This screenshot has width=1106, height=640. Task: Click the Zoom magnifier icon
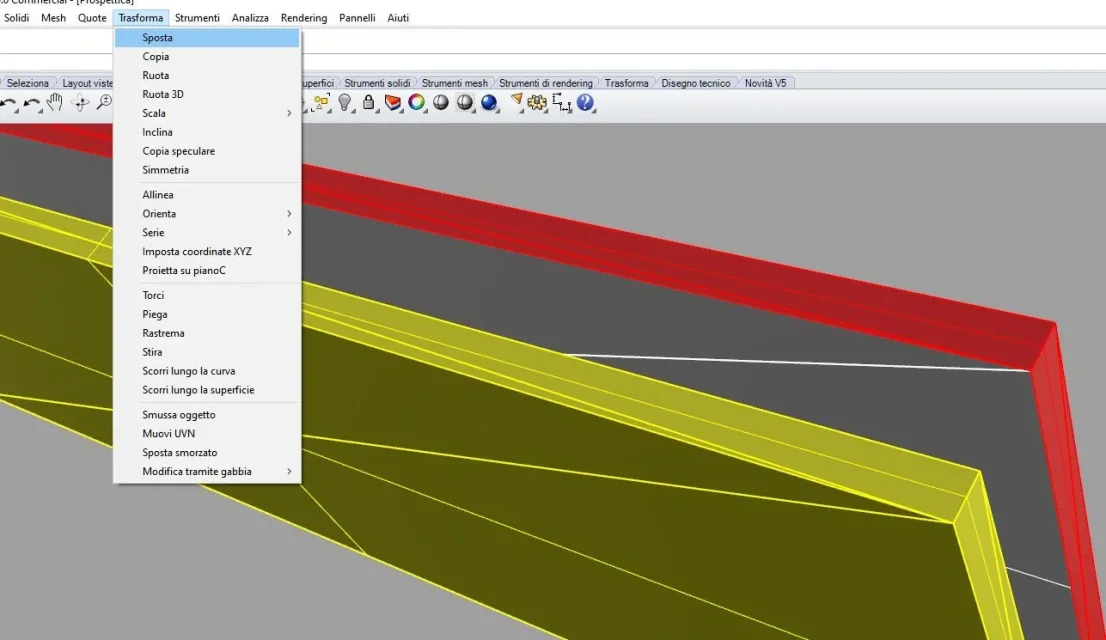(104, 103)
